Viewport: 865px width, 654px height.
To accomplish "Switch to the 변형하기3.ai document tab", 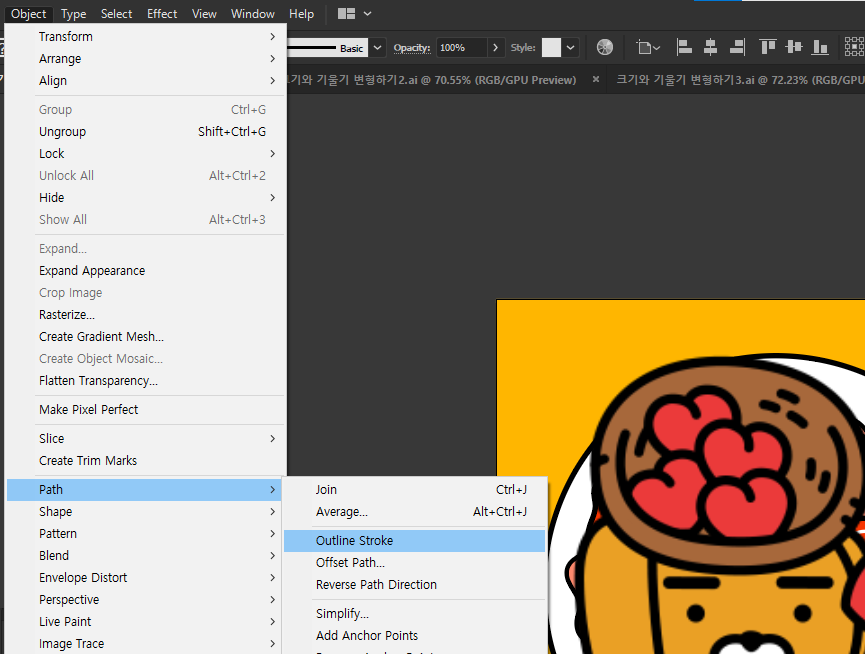I will [739, 80].
